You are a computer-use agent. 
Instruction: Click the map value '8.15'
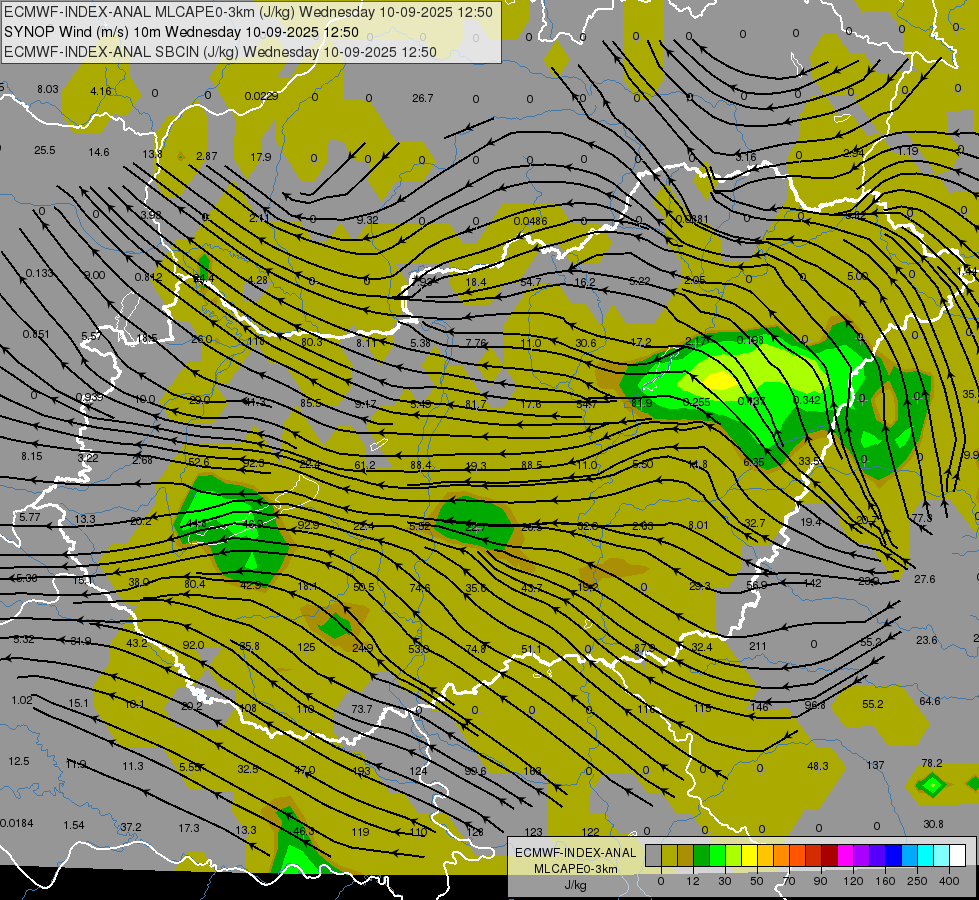(32, 457)
